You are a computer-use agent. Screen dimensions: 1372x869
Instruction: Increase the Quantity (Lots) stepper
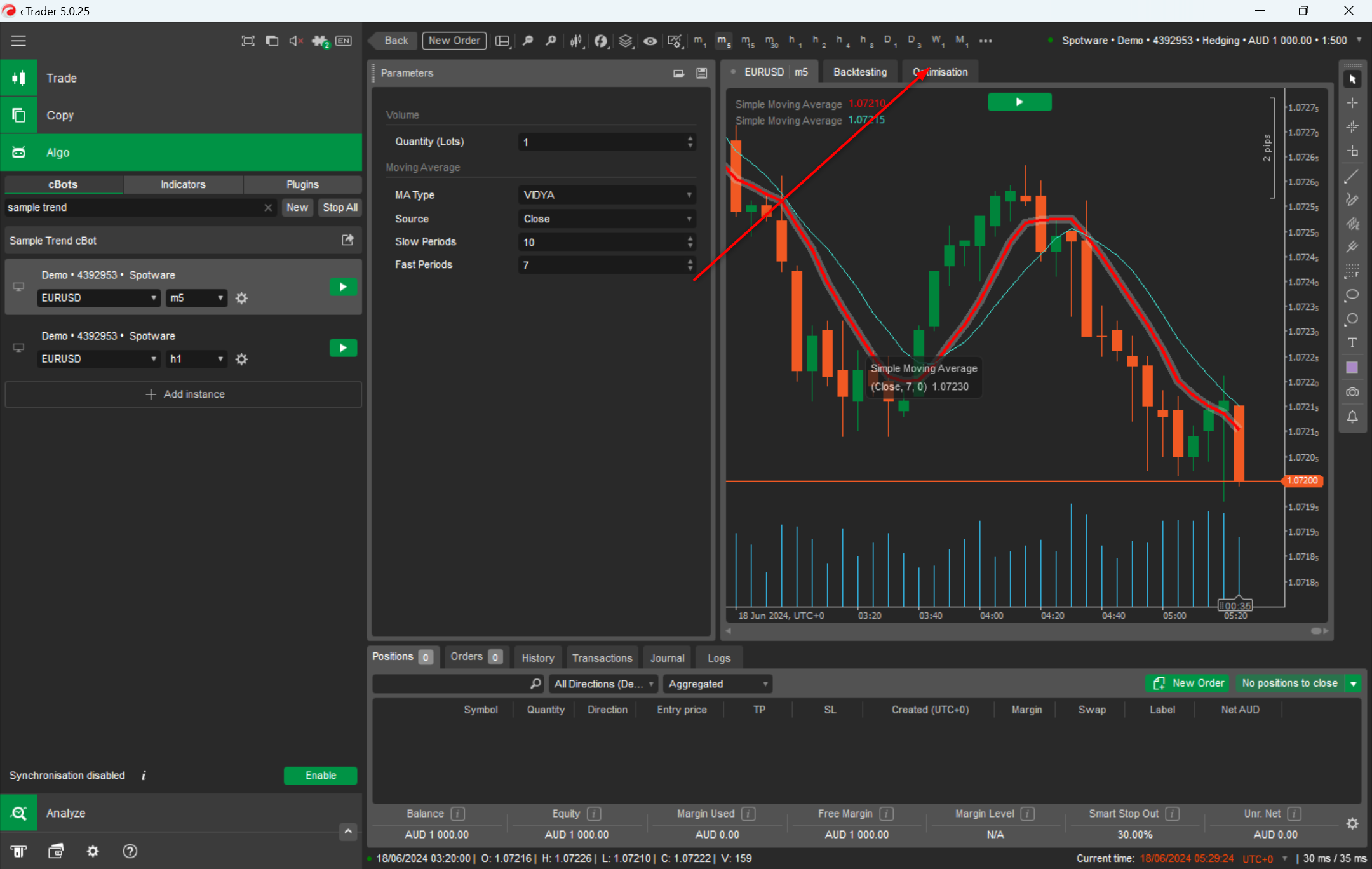pos(690,138)
